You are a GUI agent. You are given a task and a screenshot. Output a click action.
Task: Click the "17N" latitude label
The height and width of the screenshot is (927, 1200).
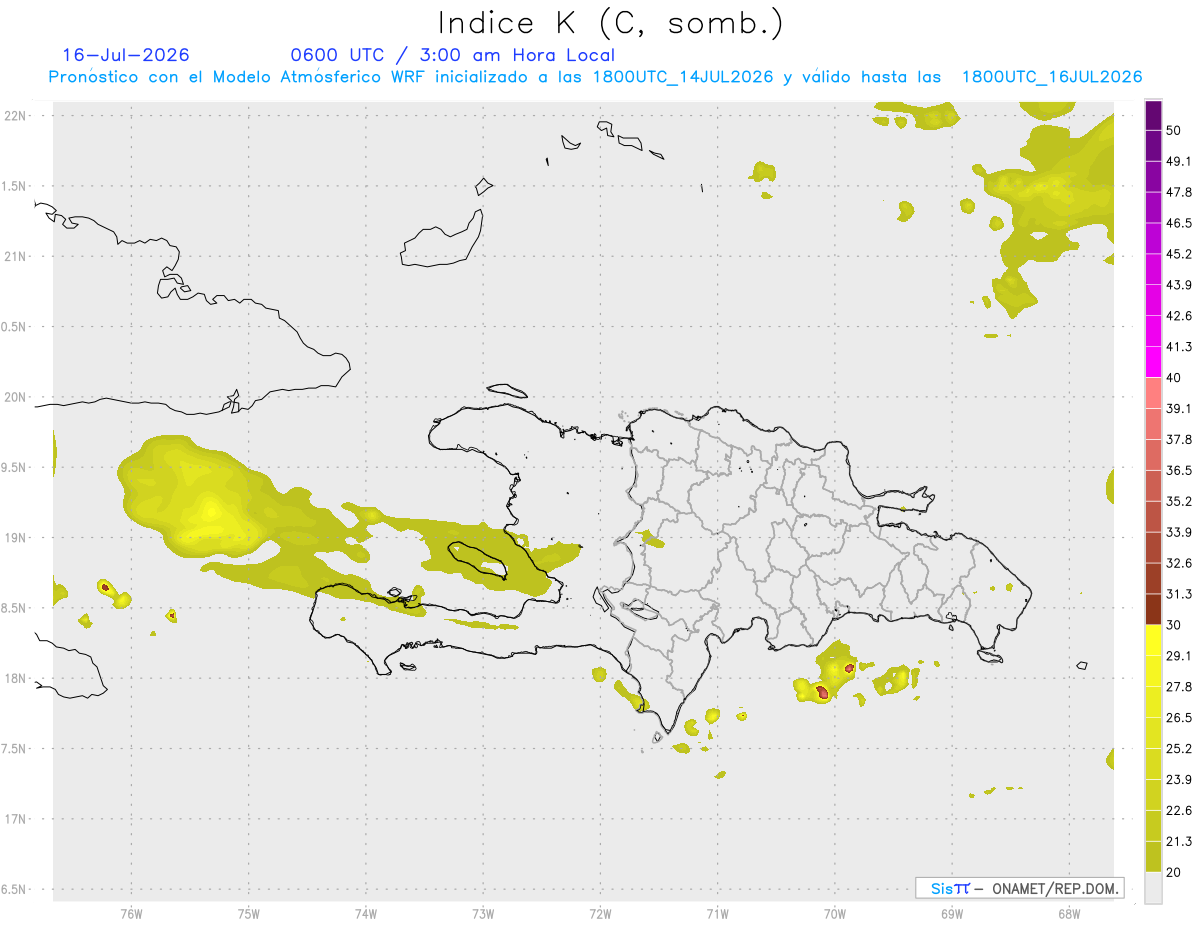pyautogui.click(x=17, y=819)
